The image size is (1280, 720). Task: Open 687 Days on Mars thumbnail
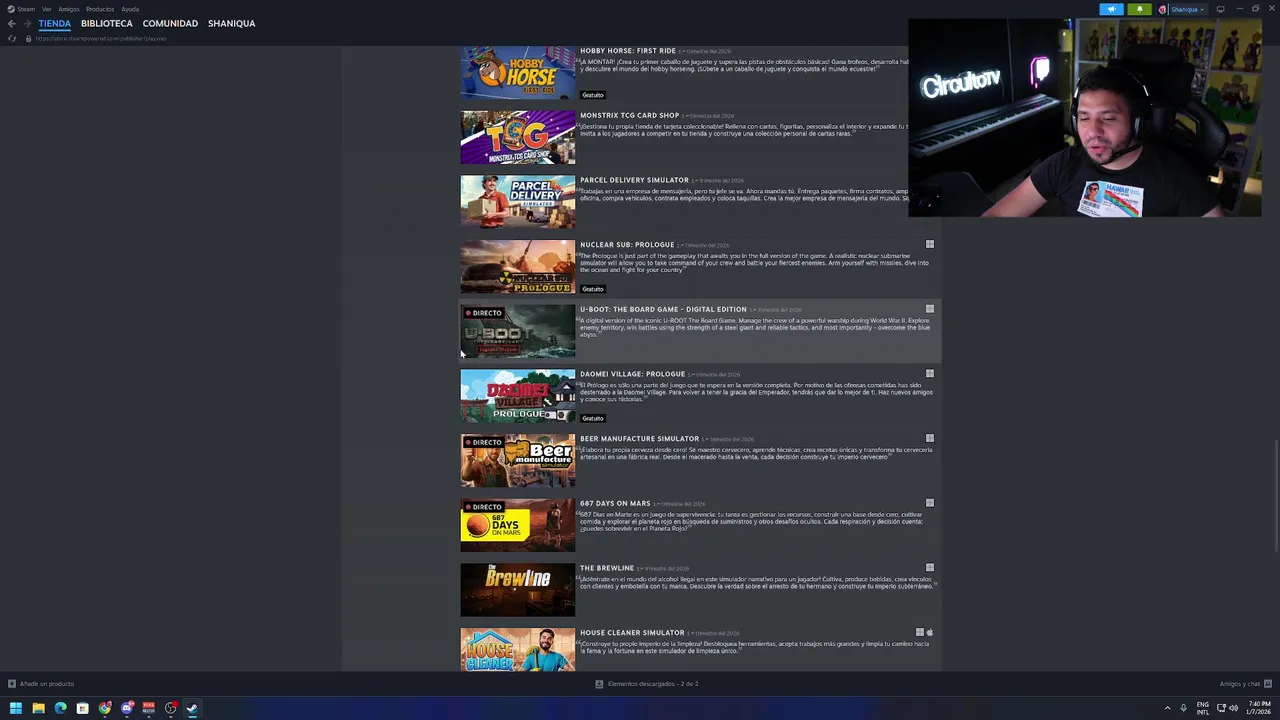coord(518,525)
